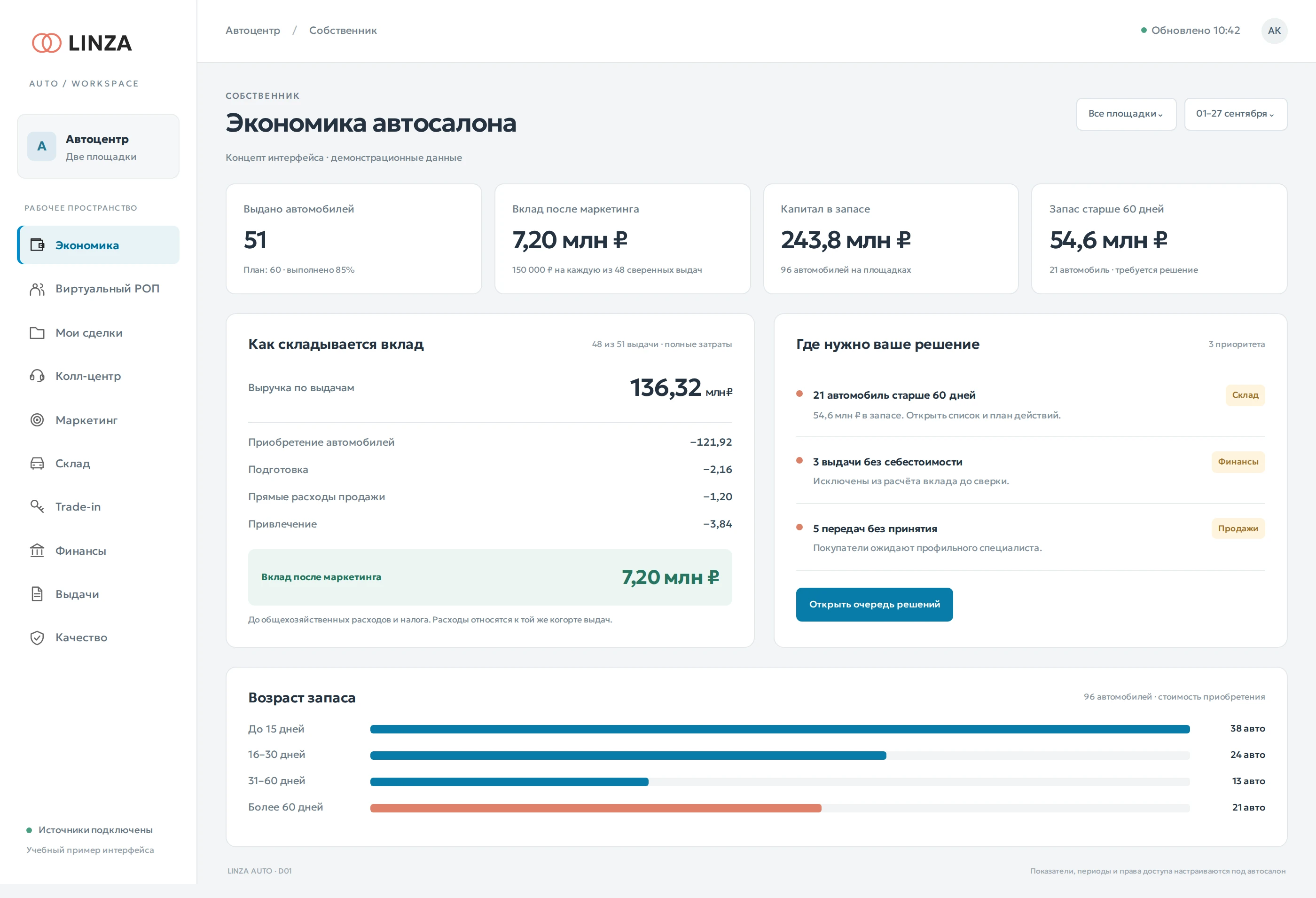Open the Выдано автомобилей card

354,238
